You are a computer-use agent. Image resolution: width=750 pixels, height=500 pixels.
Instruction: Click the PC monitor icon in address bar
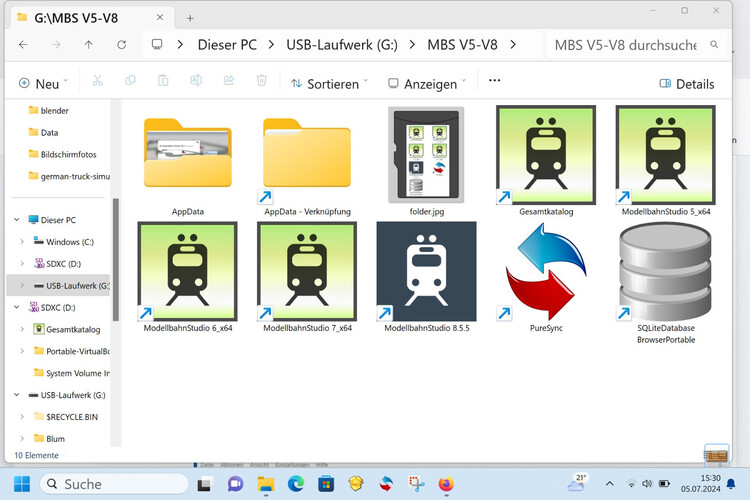157,44
